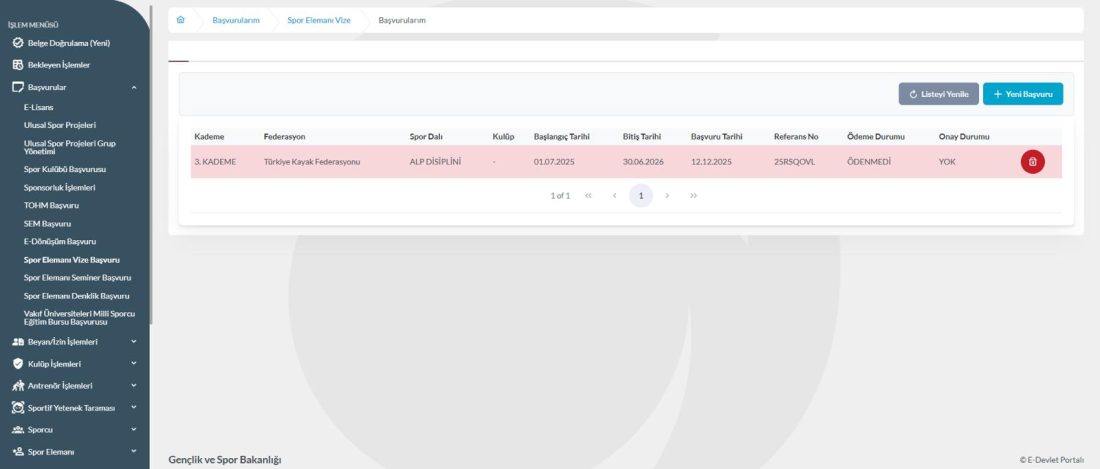The image size is (1100, 469).
Task: Select Spor Elemanı Vize Başvuru menu item
Action: click(x=71, y=259)
